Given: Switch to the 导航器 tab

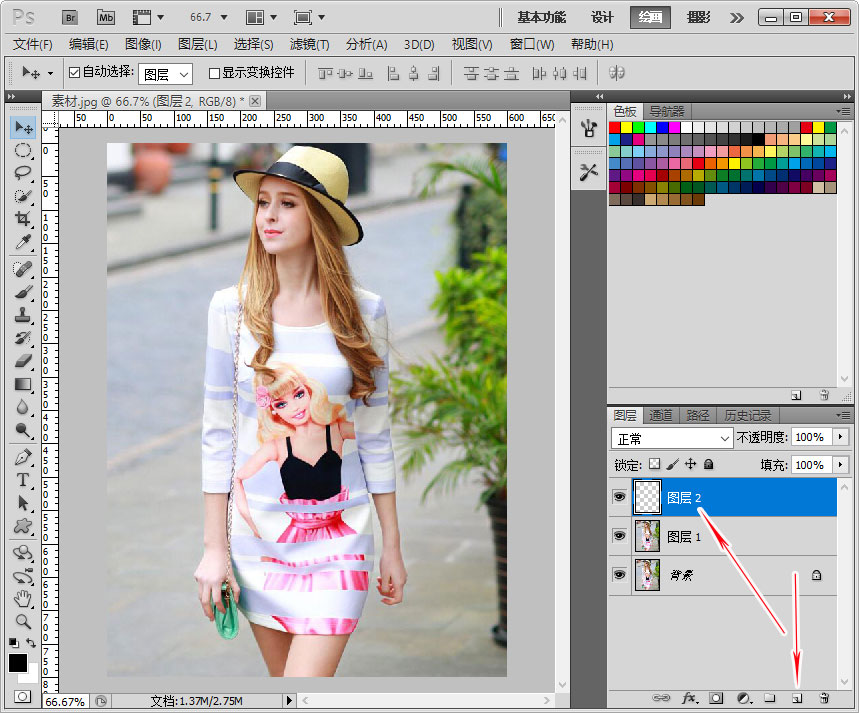Looking at the screenshot, I should point(667,111).
